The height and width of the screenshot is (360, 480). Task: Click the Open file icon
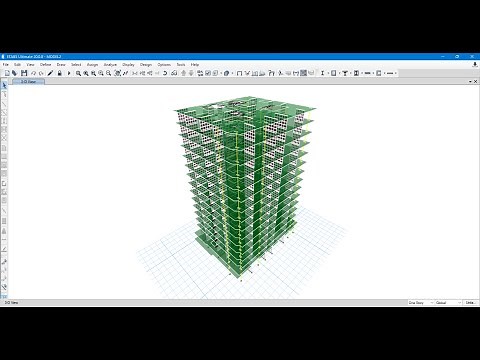click(x=15, y=73)
